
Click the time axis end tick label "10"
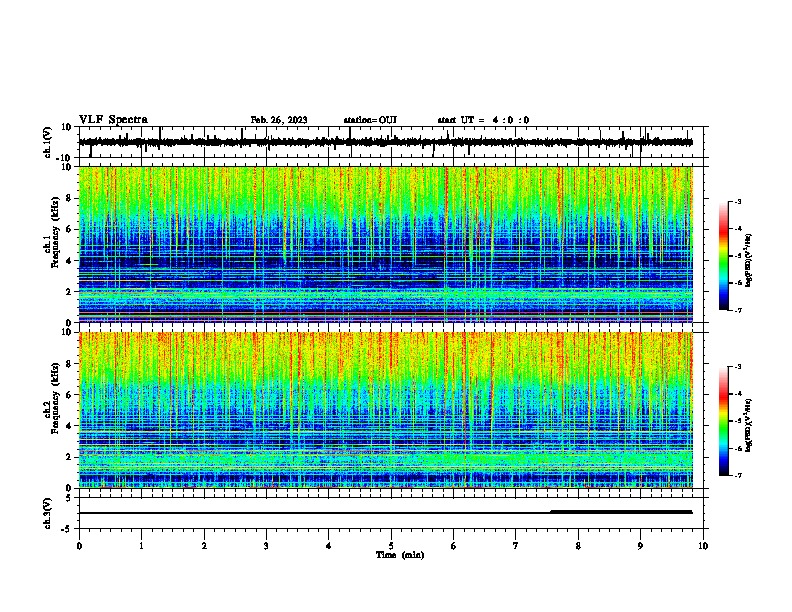[703, 546]
